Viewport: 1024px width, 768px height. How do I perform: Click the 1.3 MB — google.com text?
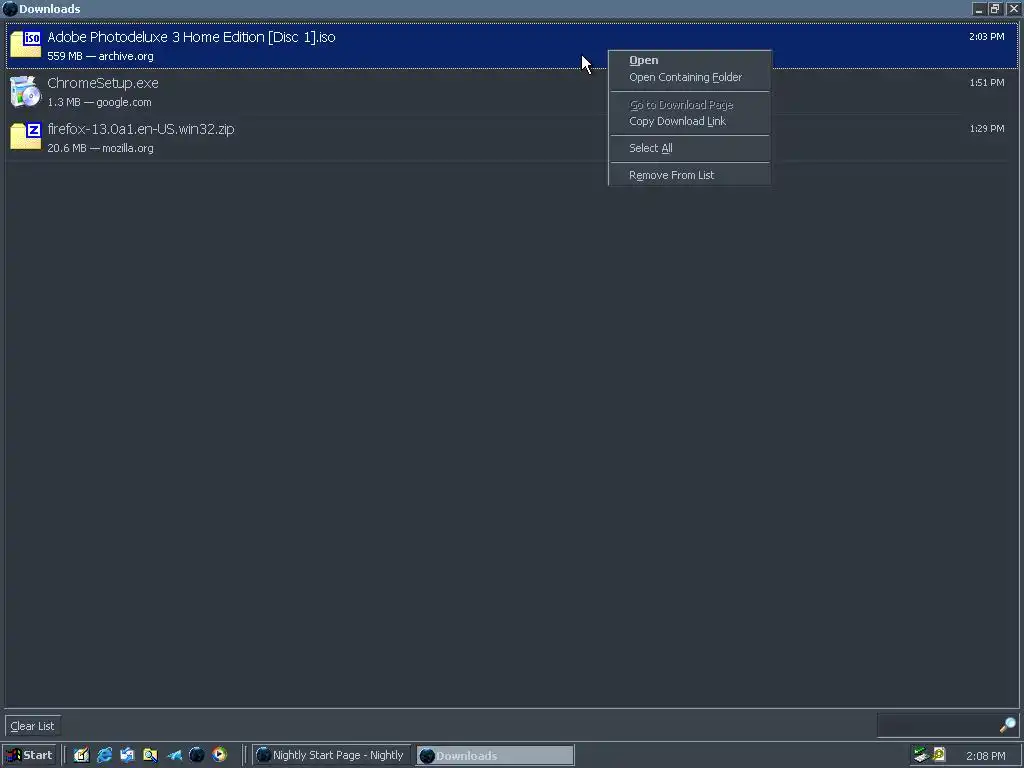click(99, 103)
